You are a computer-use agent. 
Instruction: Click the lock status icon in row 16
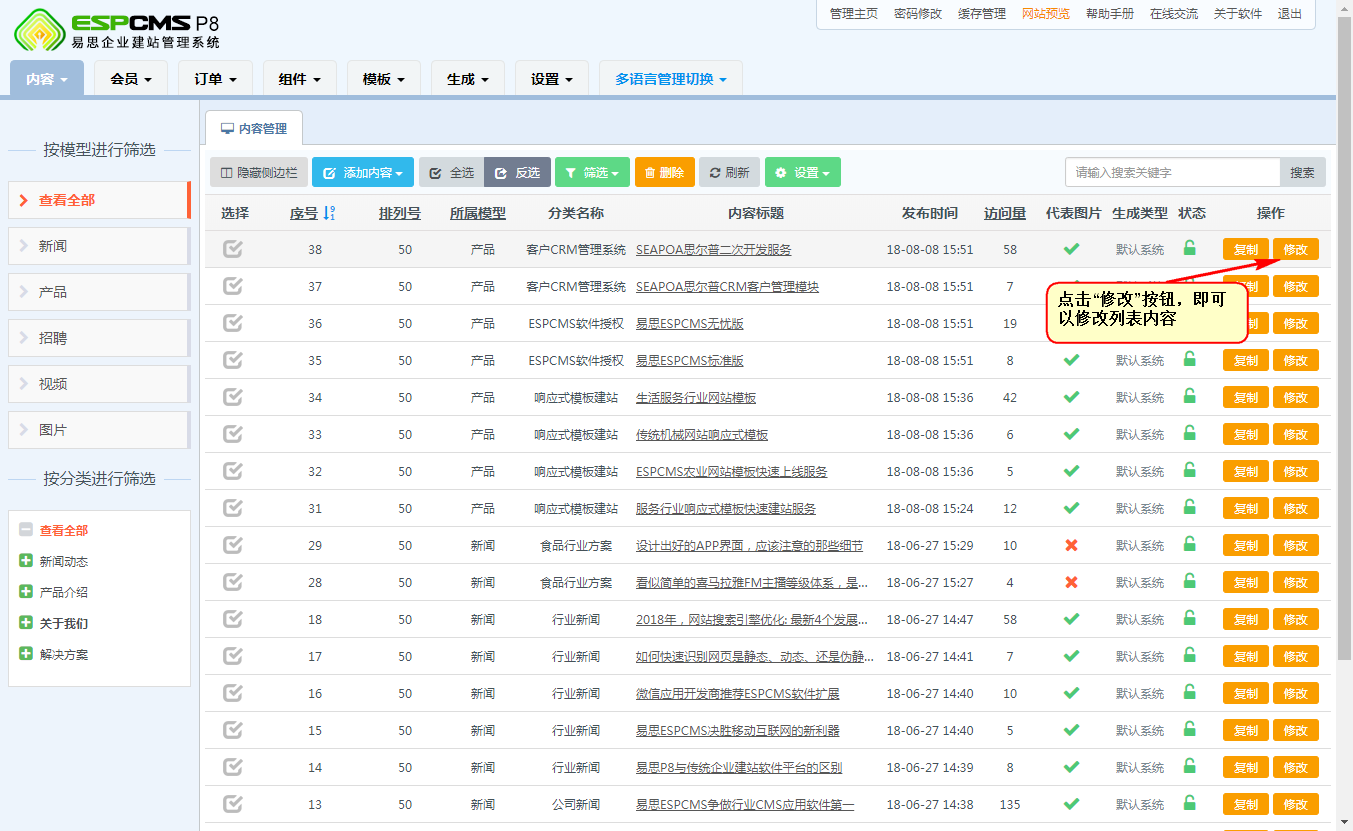coord(1189,692)
